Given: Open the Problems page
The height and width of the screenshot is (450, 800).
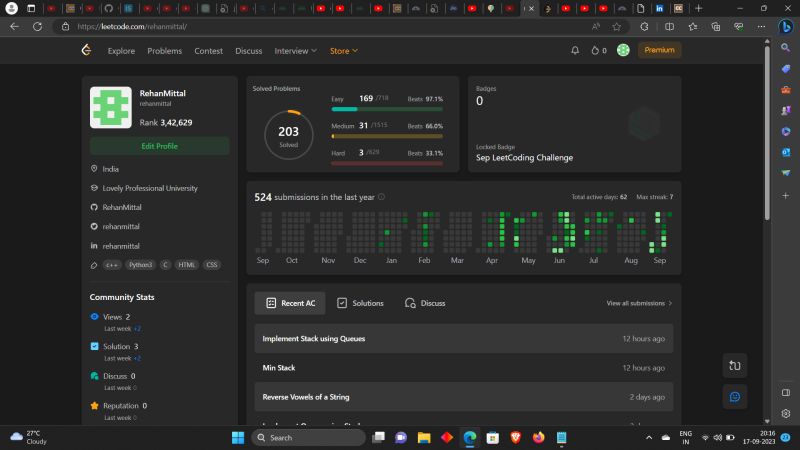Looking at the screenshot, I should point(164,51).
